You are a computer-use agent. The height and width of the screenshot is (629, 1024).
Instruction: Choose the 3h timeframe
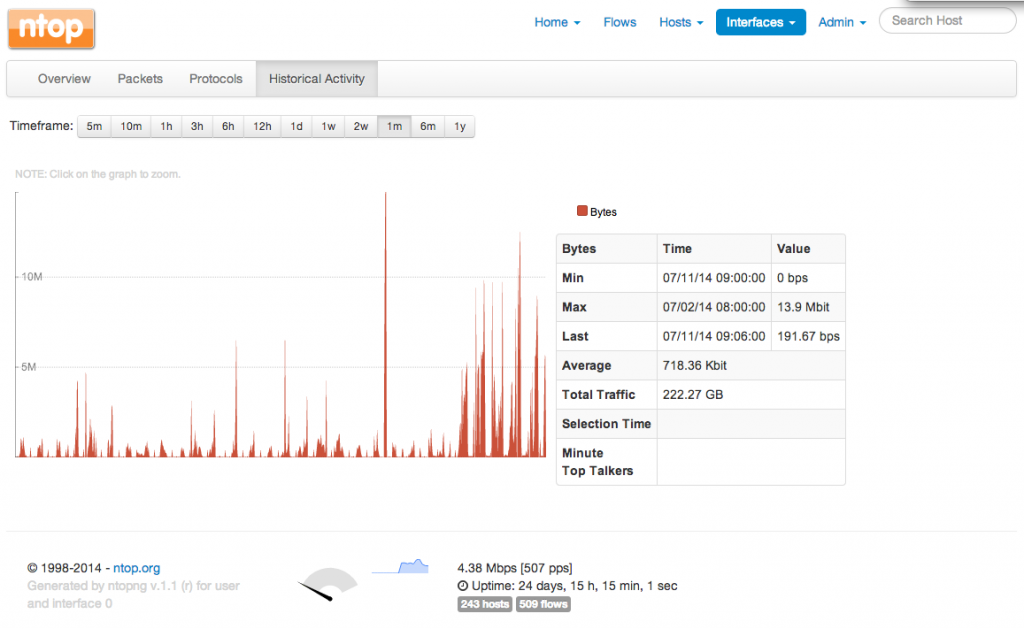[197, 126]
